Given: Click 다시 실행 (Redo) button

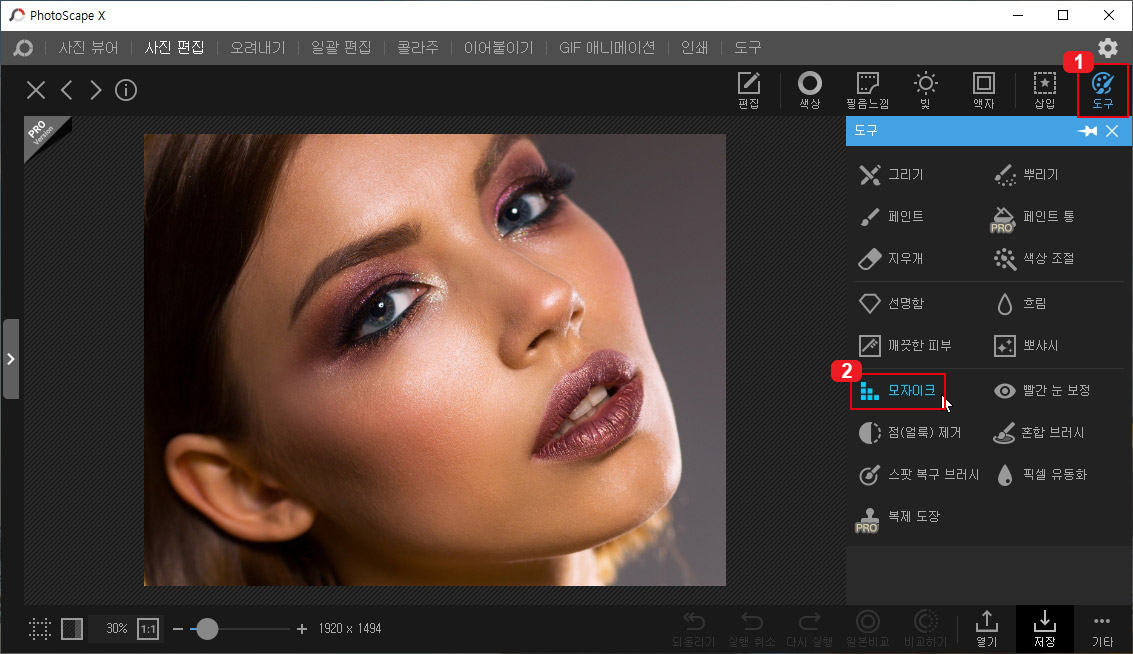Looking at the screenshot, I should (x=809, y=629).
